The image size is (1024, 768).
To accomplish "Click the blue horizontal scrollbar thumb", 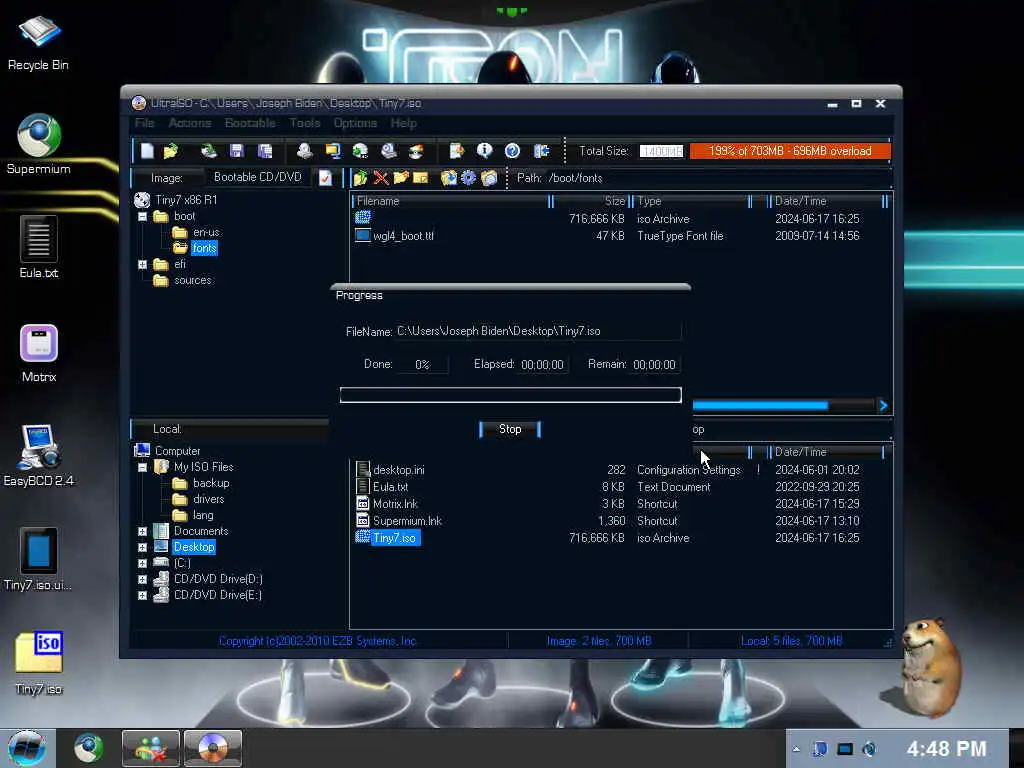I will 760,406.
